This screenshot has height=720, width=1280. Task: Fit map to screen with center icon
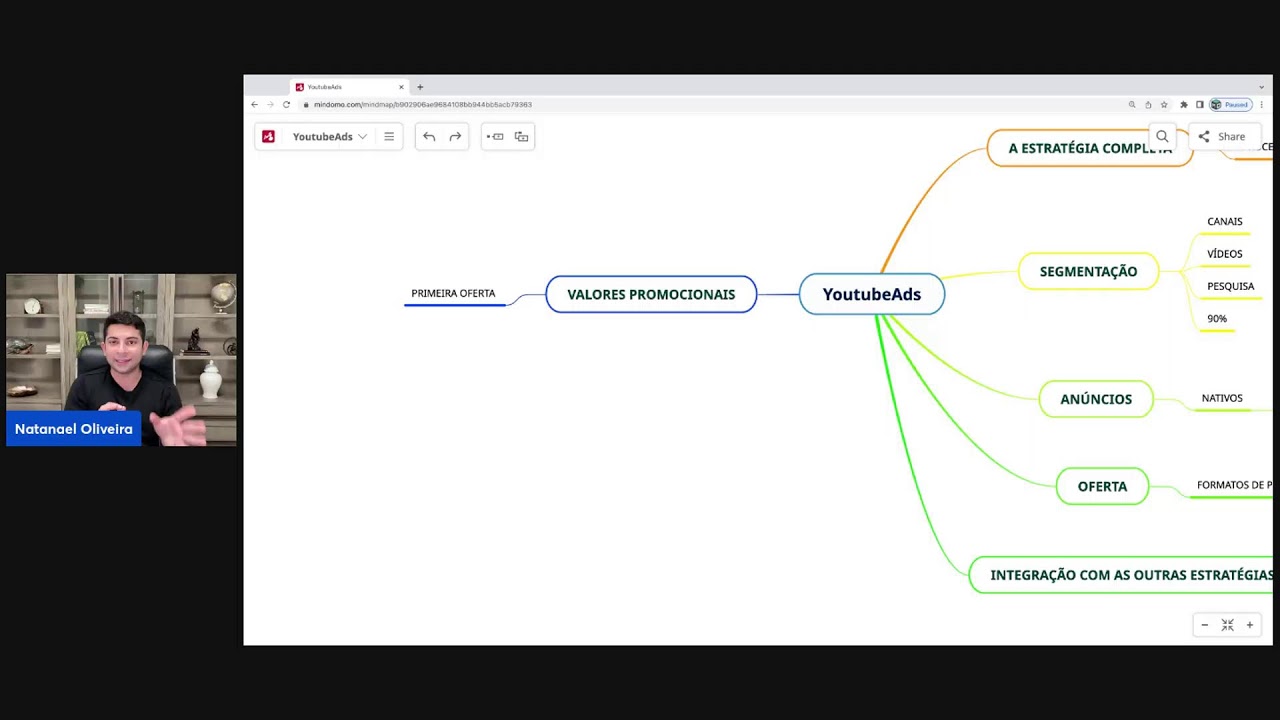(x=1227, y=625)
